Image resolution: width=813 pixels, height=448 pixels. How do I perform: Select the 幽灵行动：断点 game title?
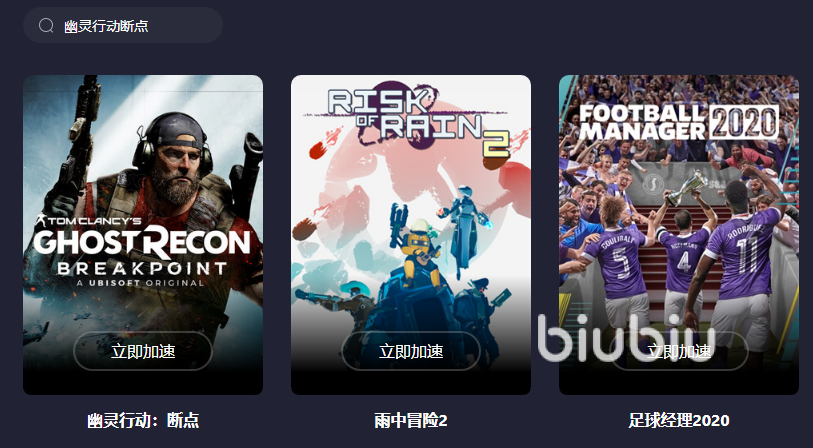pos(143,421)
